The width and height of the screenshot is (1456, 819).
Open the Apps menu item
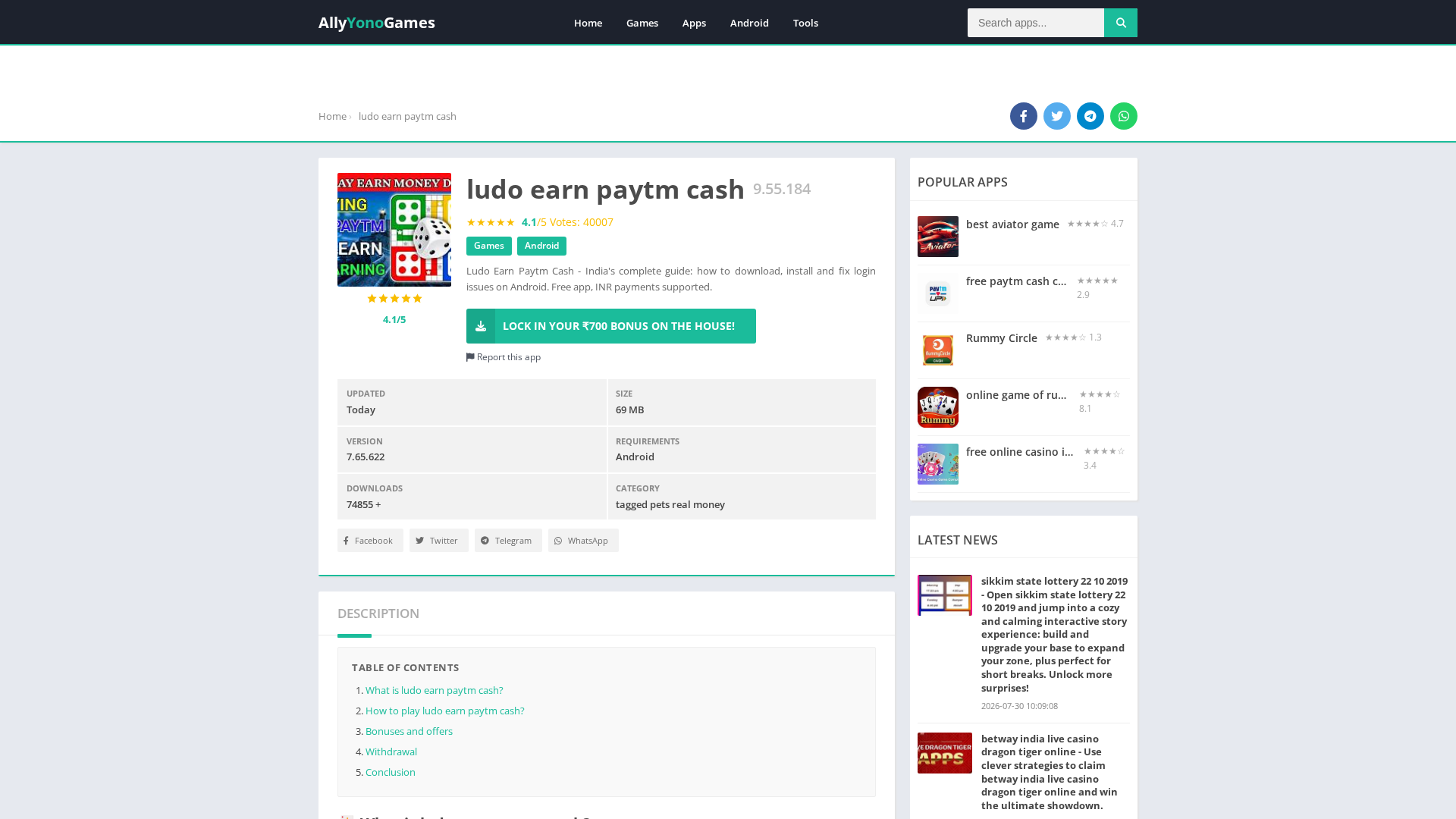[x=694, y=23]
